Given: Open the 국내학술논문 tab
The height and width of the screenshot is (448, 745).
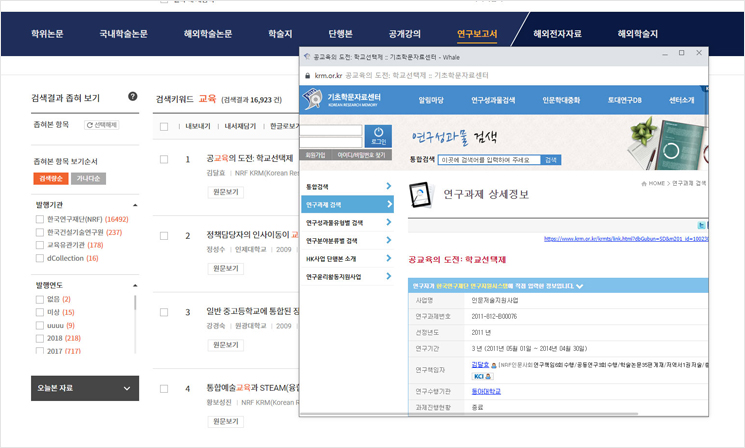Looking at the screenshot, I should pyautogui.click(x=124, y=34).
